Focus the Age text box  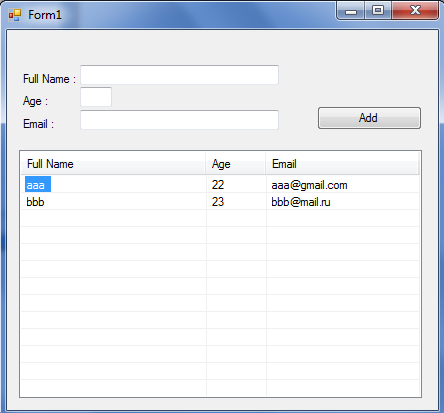click(x=96, y=97)
